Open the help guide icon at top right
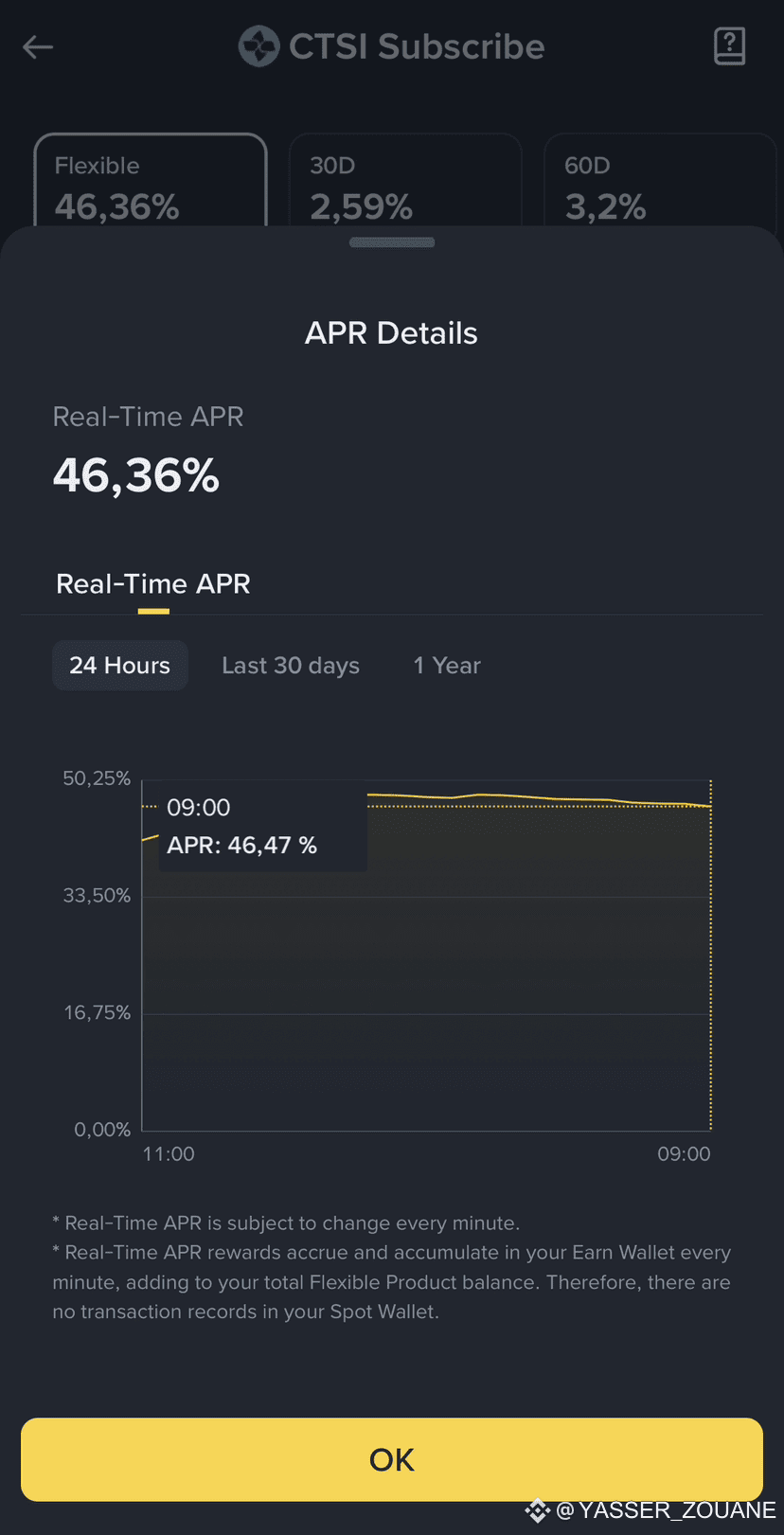The width and height of the screenshot is (784, 1535). [729, 45]
